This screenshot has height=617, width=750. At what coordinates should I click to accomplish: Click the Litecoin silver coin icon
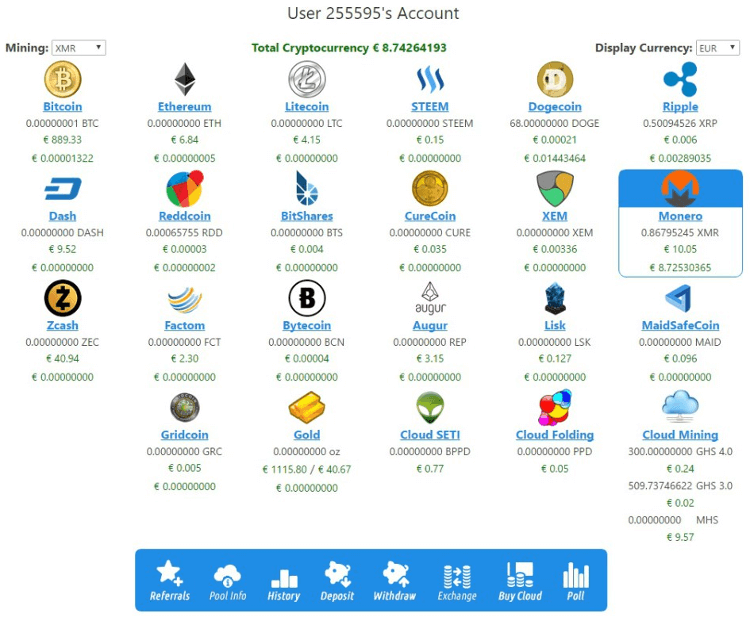307,79
